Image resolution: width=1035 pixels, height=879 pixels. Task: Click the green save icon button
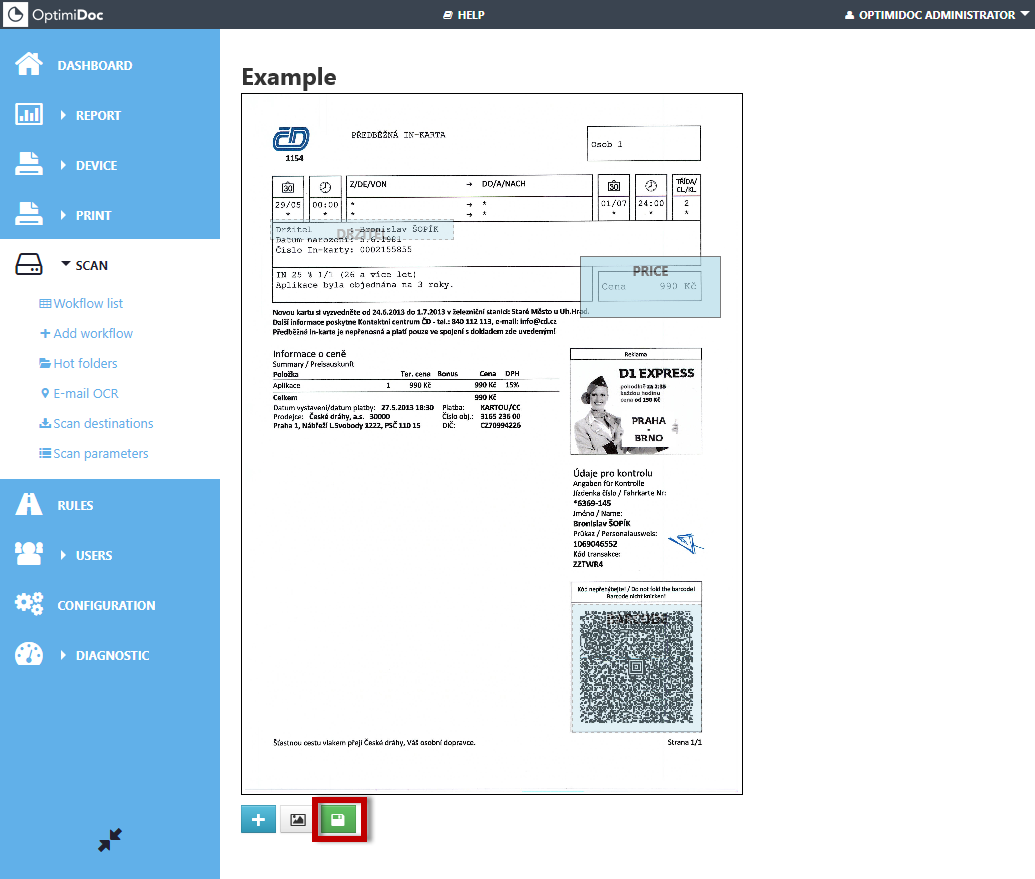click(338, 820)
